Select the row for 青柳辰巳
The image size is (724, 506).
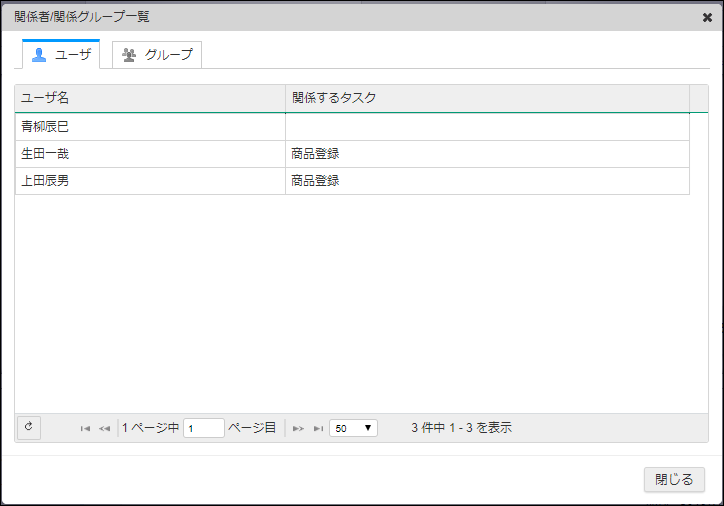click(150, 127)
